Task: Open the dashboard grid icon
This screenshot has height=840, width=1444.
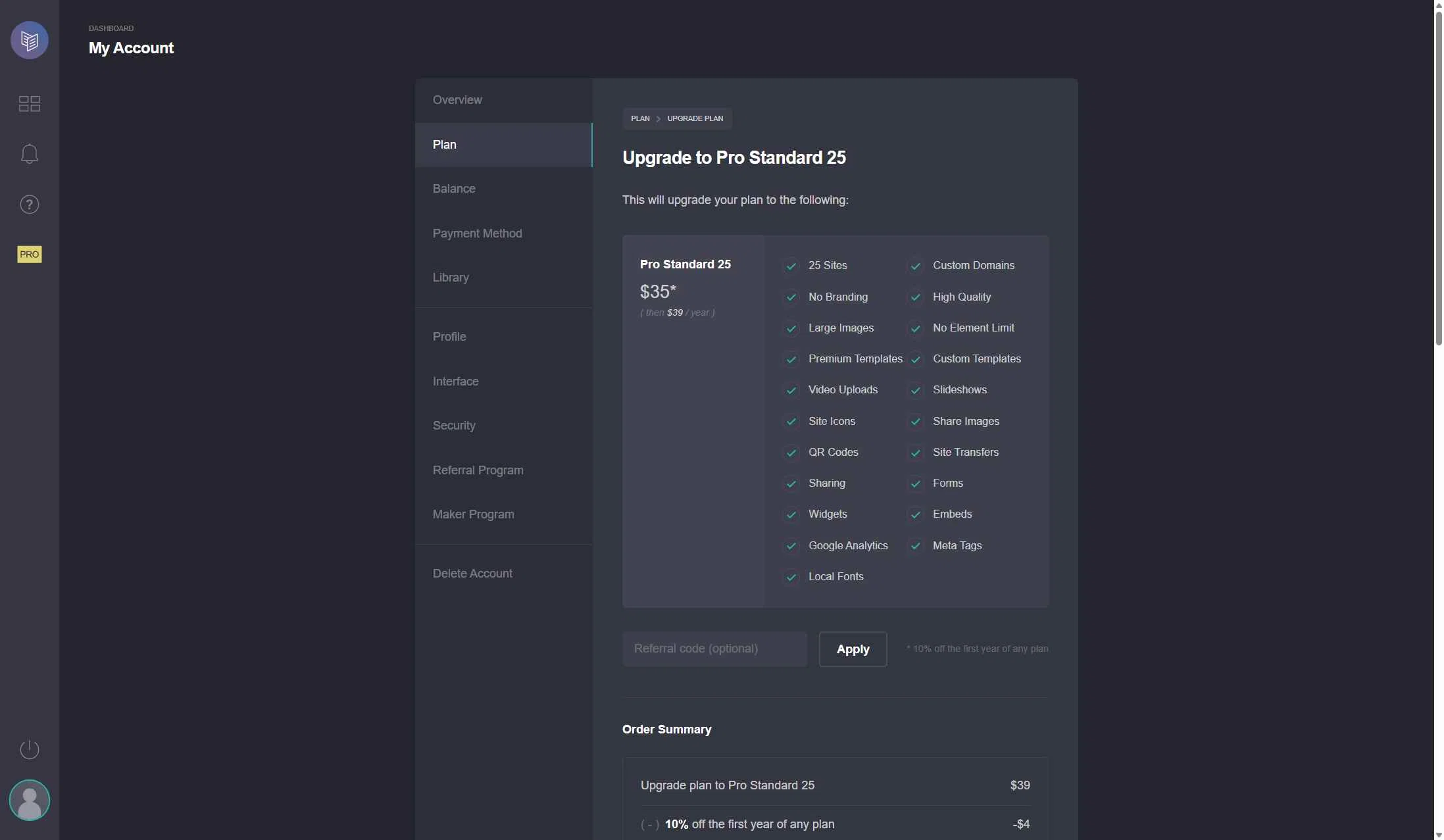Action: [29, 103]
